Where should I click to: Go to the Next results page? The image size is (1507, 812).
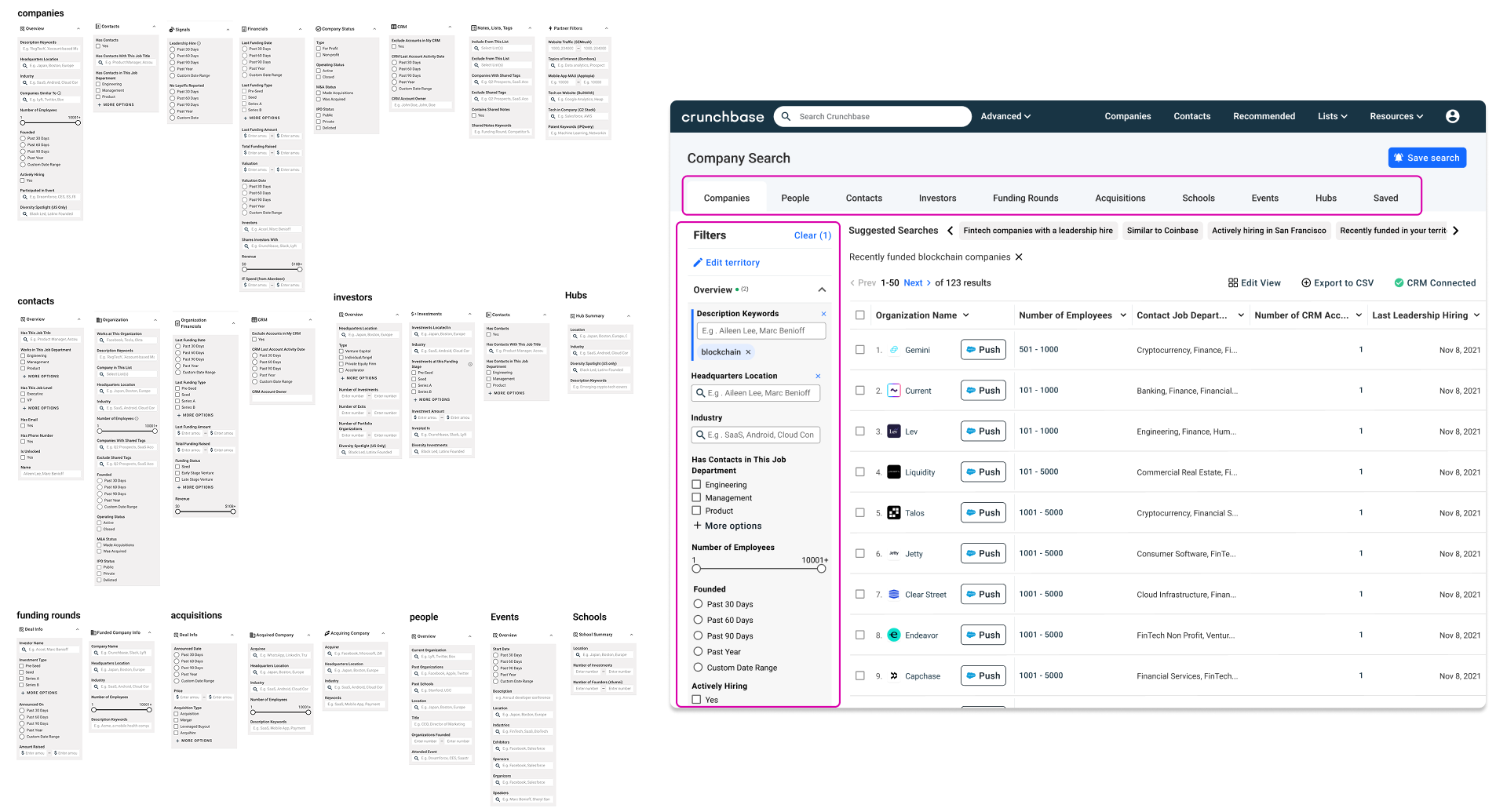point(918,283)
